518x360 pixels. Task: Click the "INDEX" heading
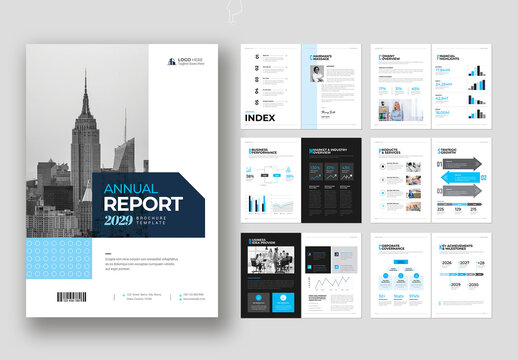click(x=260, y=118)
